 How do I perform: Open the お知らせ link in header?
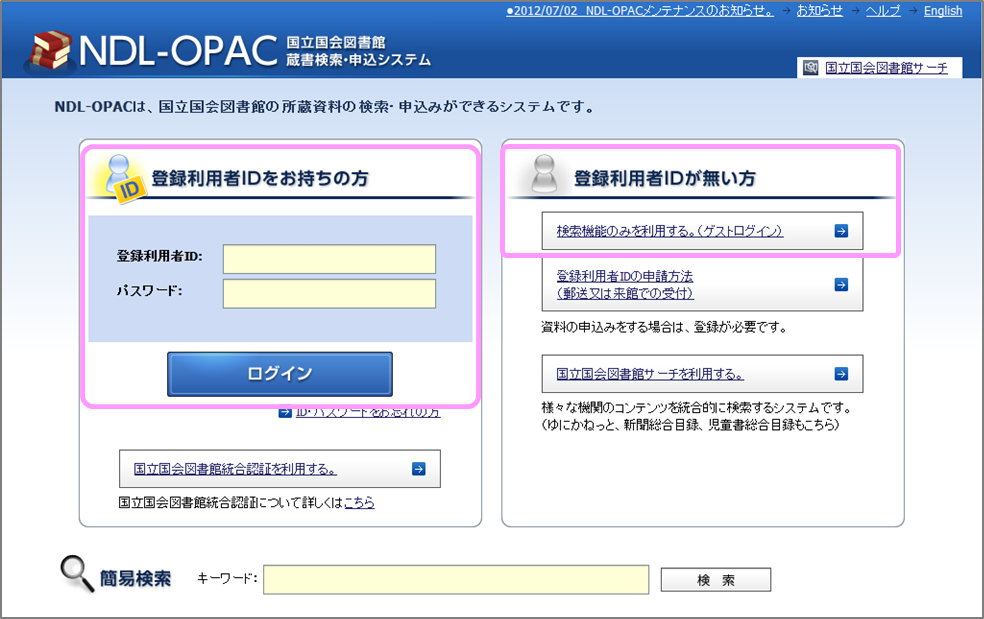tap(820, 11)
